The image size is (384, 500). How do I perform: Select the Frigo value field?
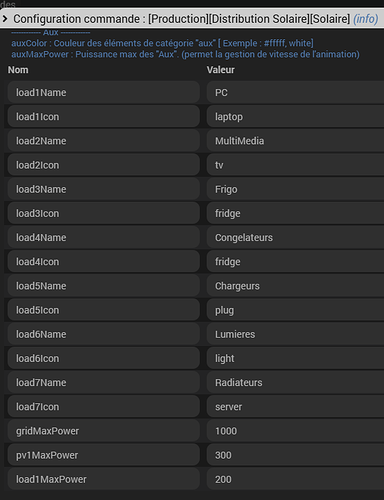(295, 189)
